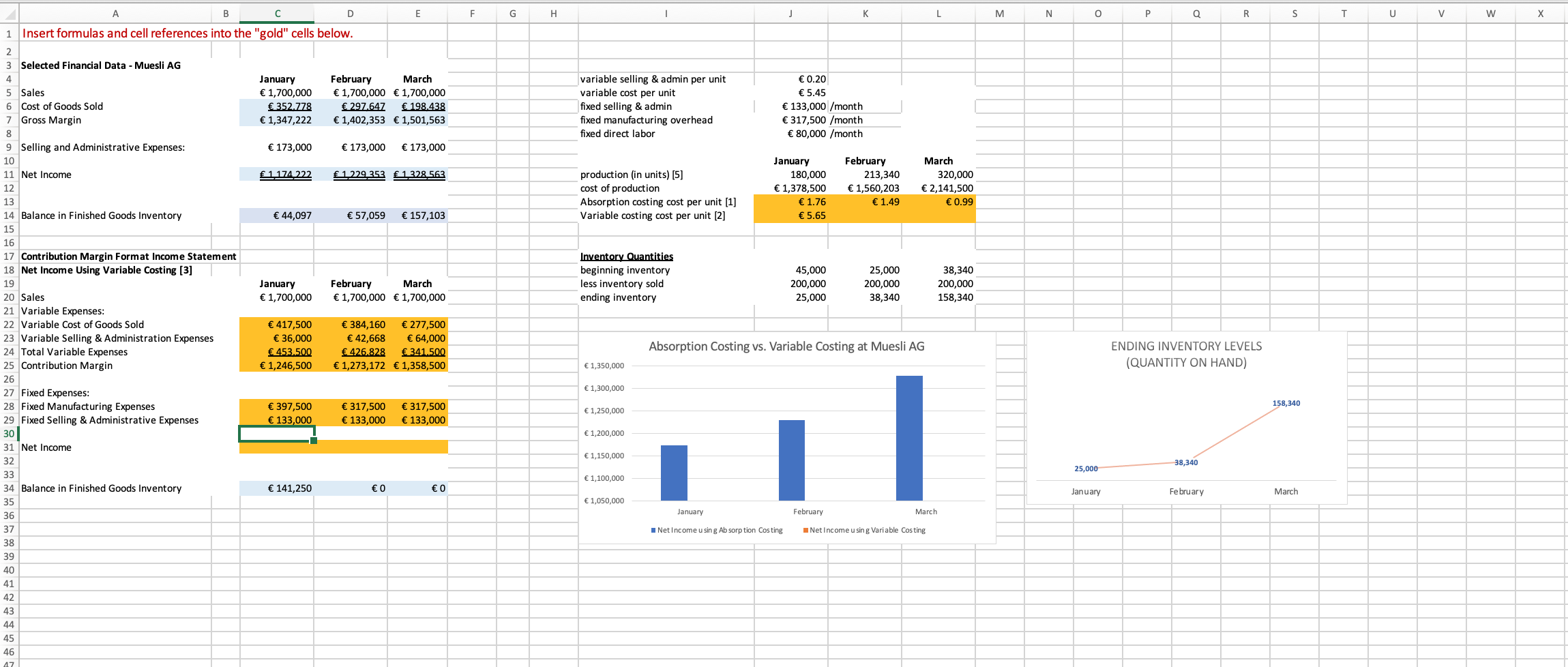Screen dimensions: 1568x667
Task: Click 'ending inventory' label cell
Action: [618, 297]
